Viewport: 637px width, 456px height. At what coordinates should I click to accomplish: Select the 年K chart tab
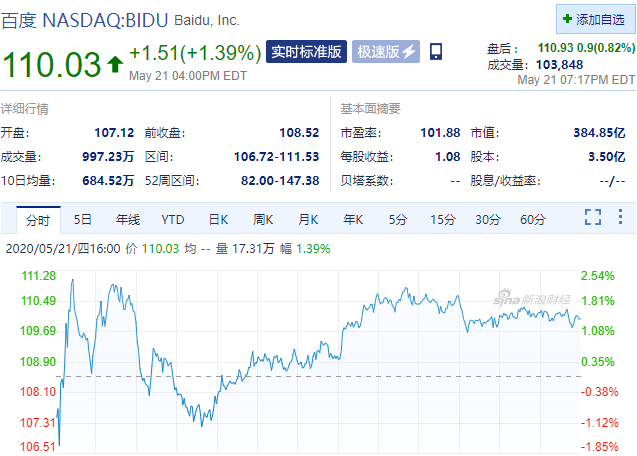pos(353,219)
